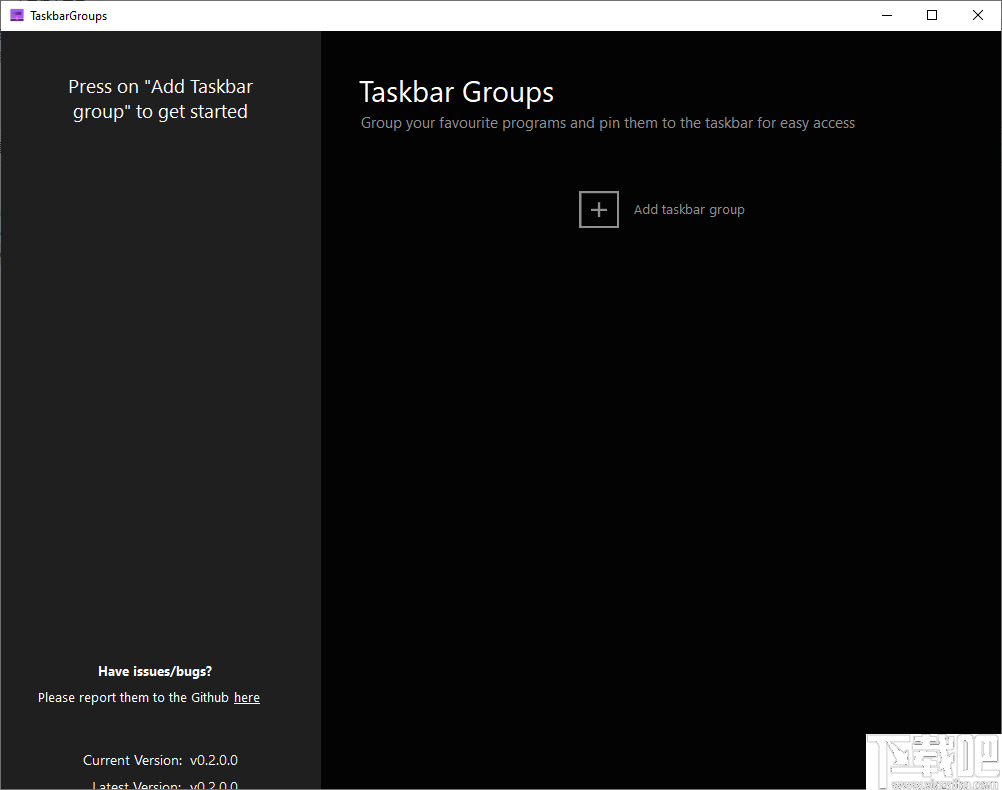Click the empty main content area
Viewport: 1002px width, 790px height.
pos(660,450)
